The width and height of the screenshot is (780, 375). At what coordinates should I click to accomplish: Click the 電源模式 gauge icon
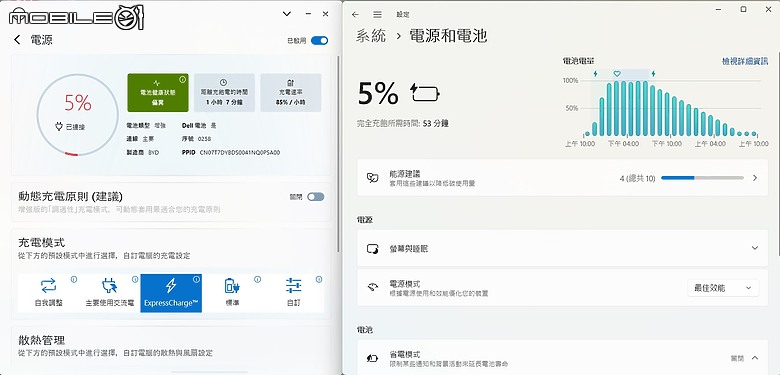pos(372,287)
